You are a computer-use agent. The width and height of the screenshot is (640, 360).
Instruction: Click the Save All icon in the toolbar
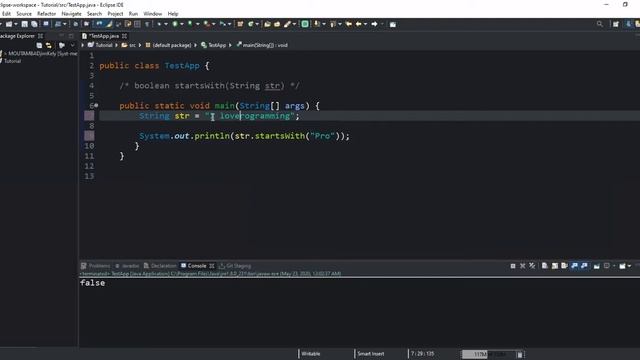pyautogui.click(x=34, y=24)
